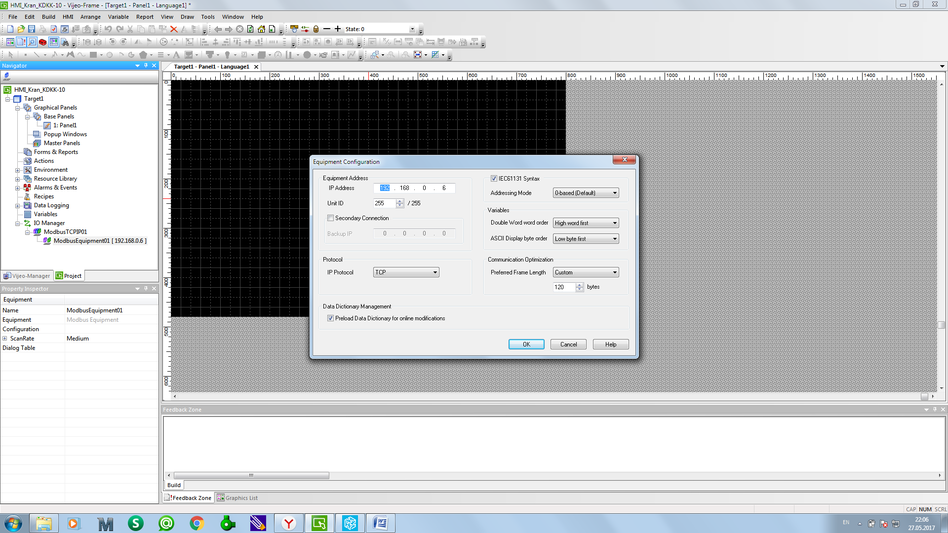This screenshot has width=948, height=533.
Task: Uncheck the IEC61131 Syntax checkbox
Action: [494, 178]
